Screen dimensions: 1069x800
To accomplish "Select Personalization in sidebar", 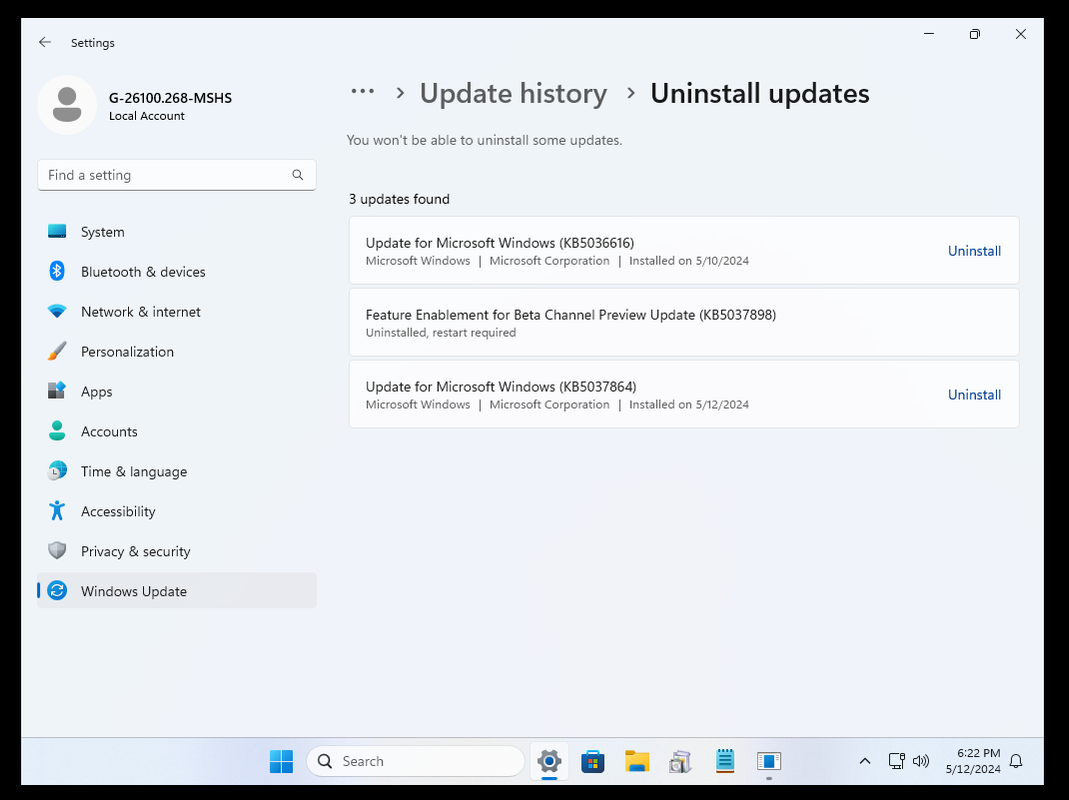I will pos(177,351).
